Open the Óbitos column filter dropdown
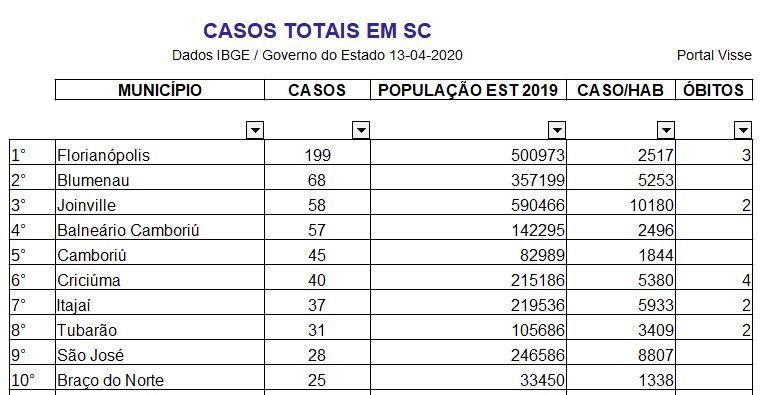Screen dimensions: 762x395 tap(743, 130)
